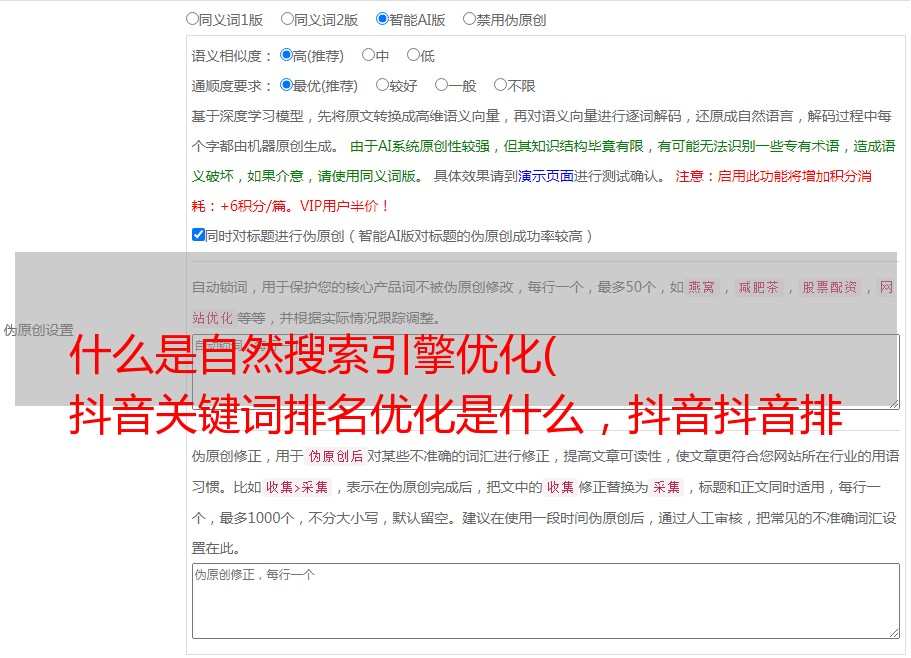Screen dimensions: 911x658
Task: Select the 同义词2版 radio option
Action: click(x=287, y=19)
